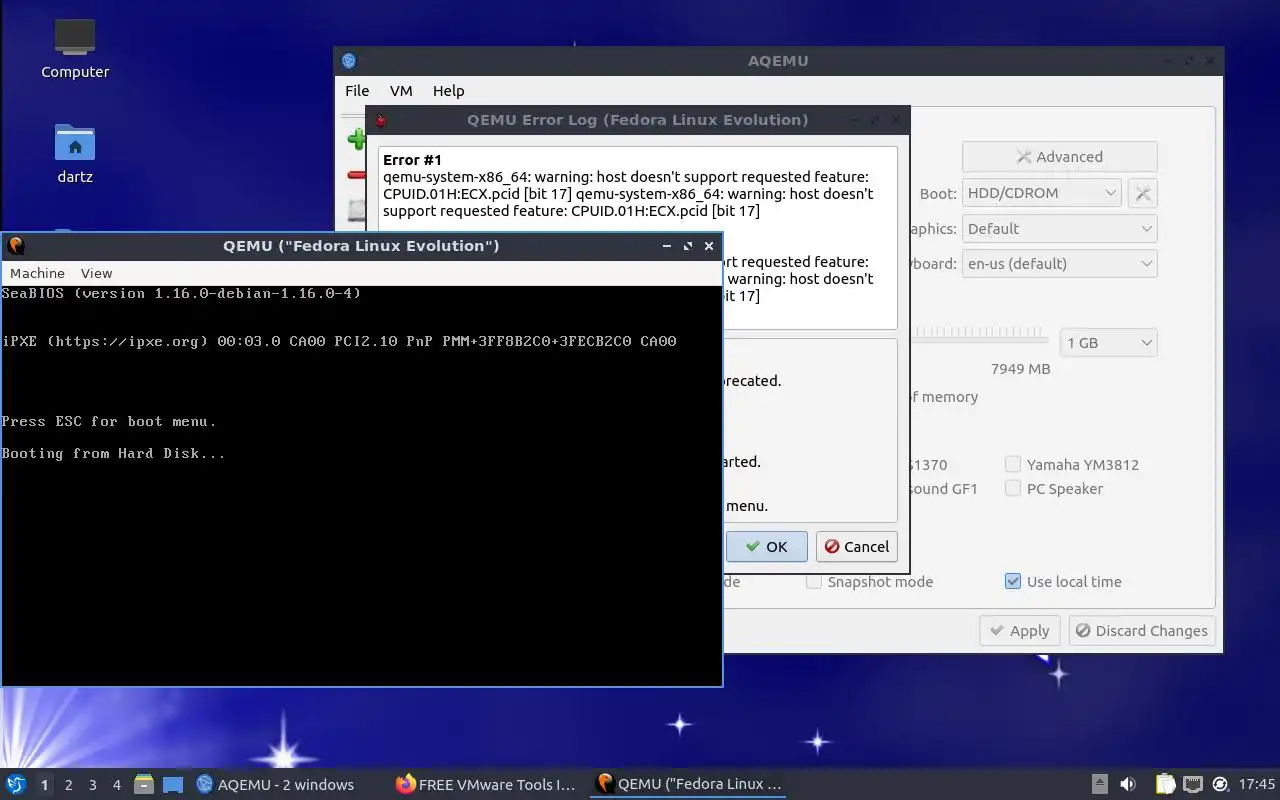Switch to the 'AQEMU - 2 windows' taskbar entry
Image resolution: width=1280 pixels, height=800 pixels.
[x=275, y=784]
